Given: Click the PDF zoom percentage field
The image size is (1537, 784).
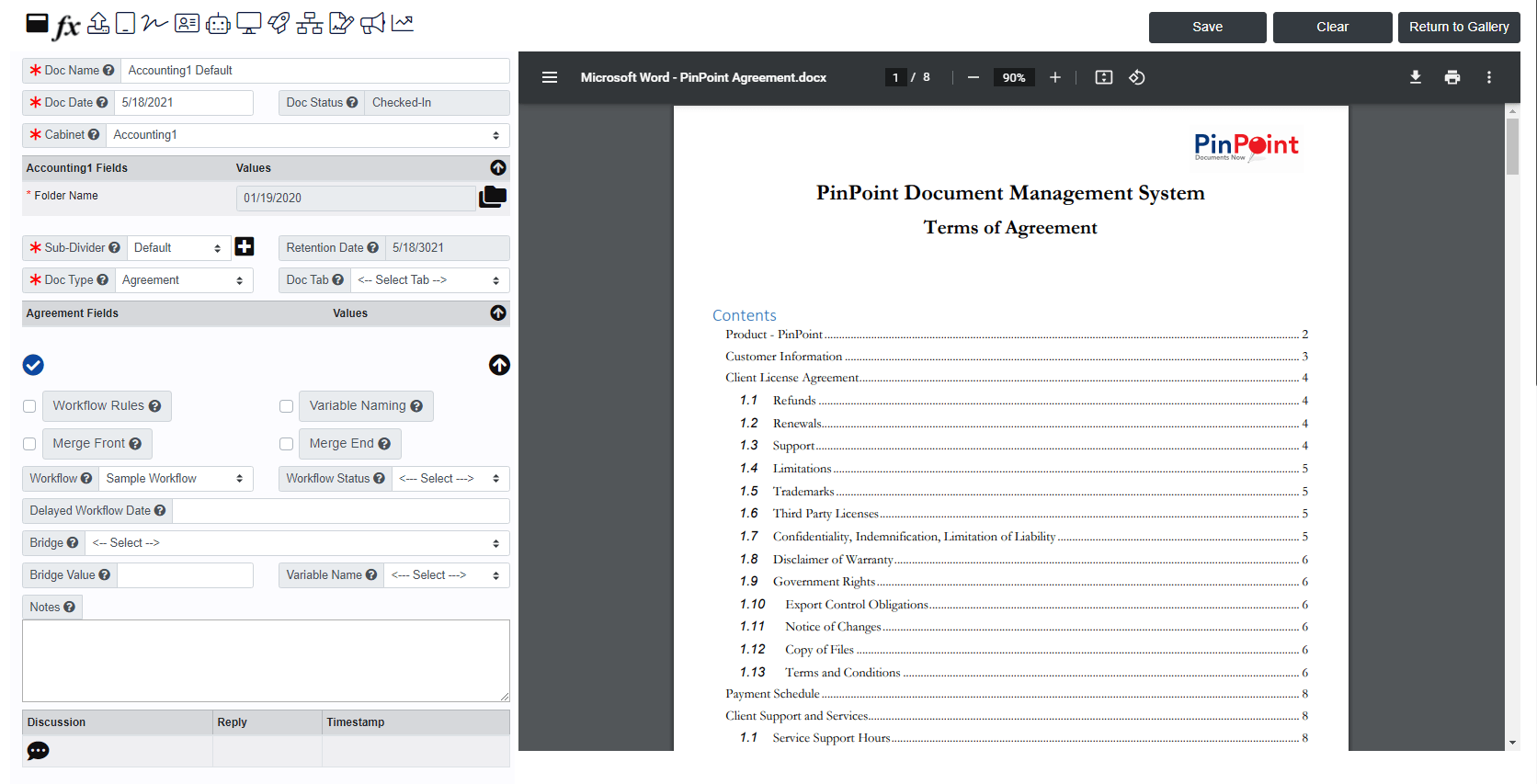Looking at the screenshot, I should click(x=1014, y=77).
